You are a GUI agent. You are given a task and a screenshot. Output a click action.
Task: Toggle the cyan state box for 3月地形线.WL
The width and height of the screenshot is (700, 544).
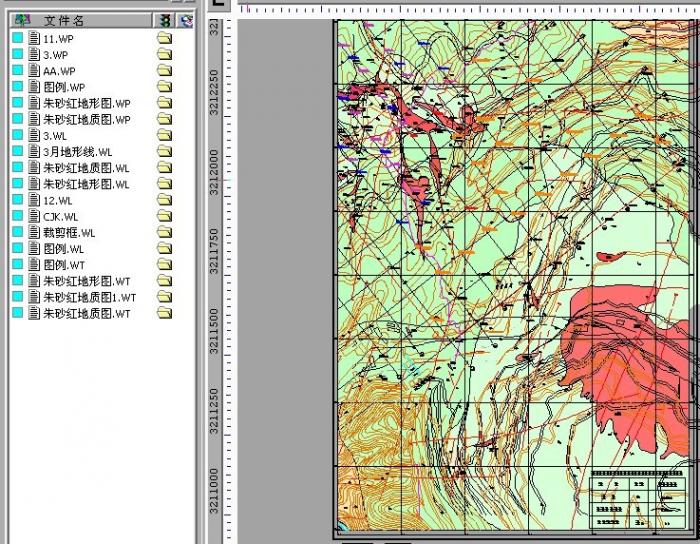tap(18, 152)
